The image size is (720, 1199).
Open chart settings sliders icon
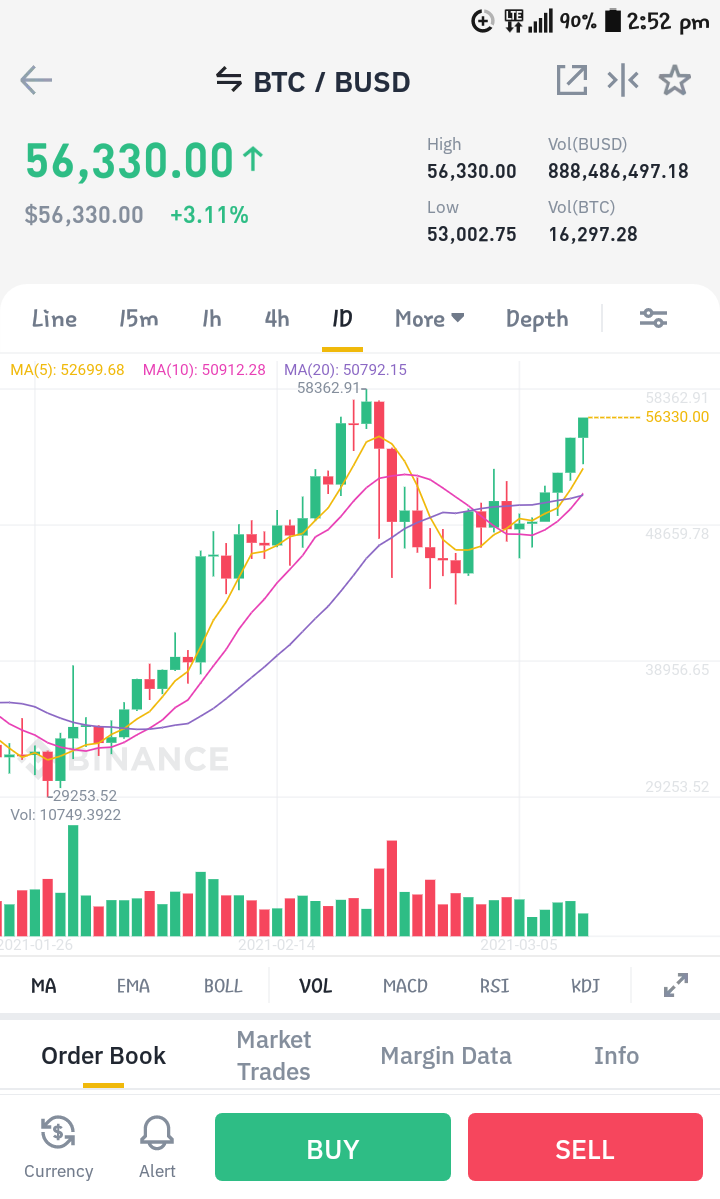click(654, 318)
